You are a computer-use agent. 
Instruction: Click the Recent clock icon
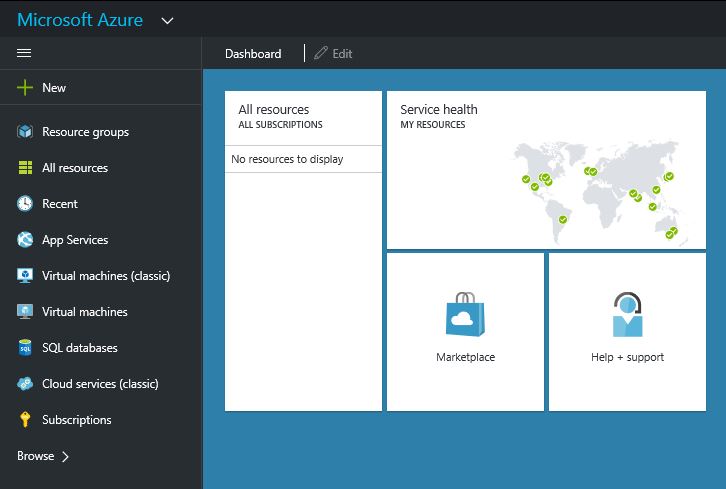point(25,203)
